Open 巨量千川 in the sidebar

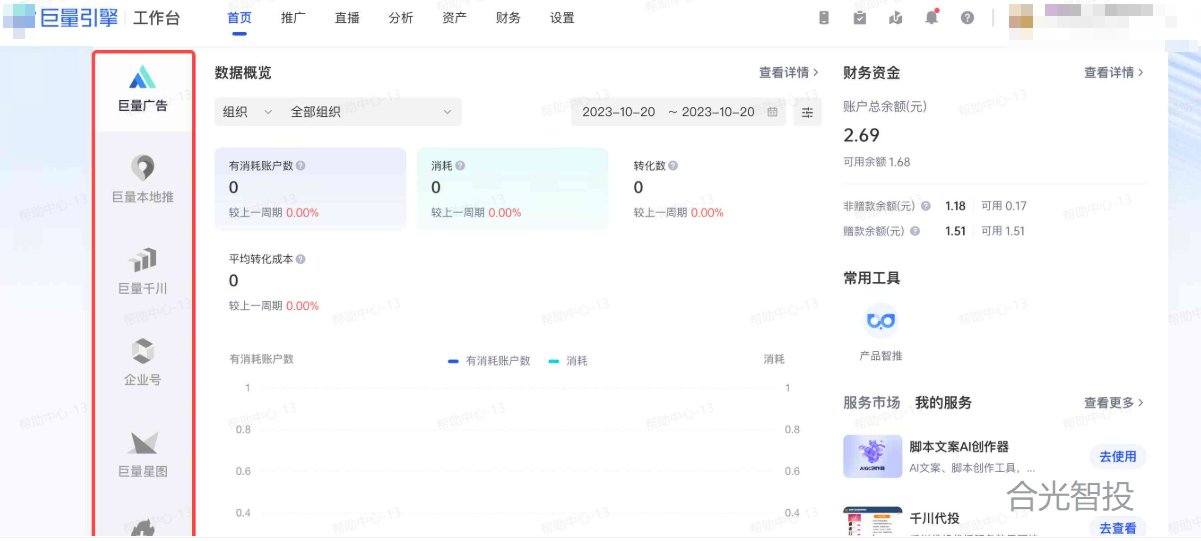pos(143,271)
